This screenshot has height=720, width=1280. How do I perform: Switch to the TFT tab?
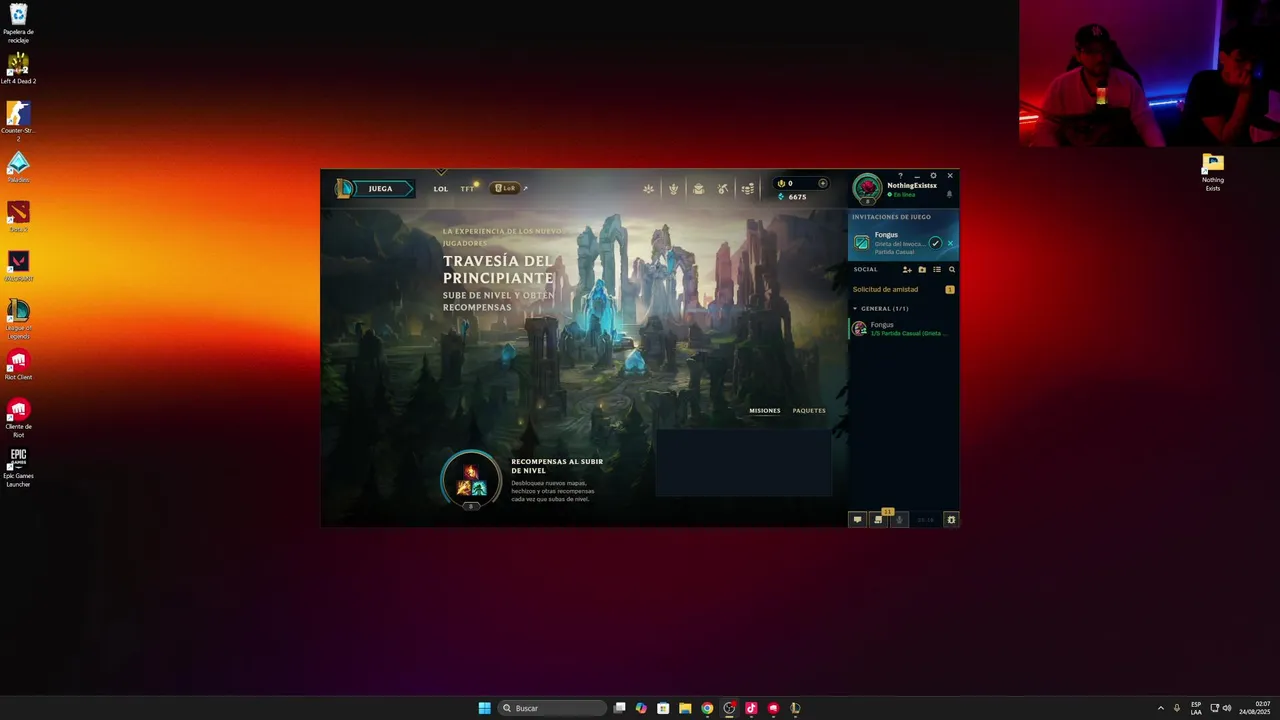467,189
